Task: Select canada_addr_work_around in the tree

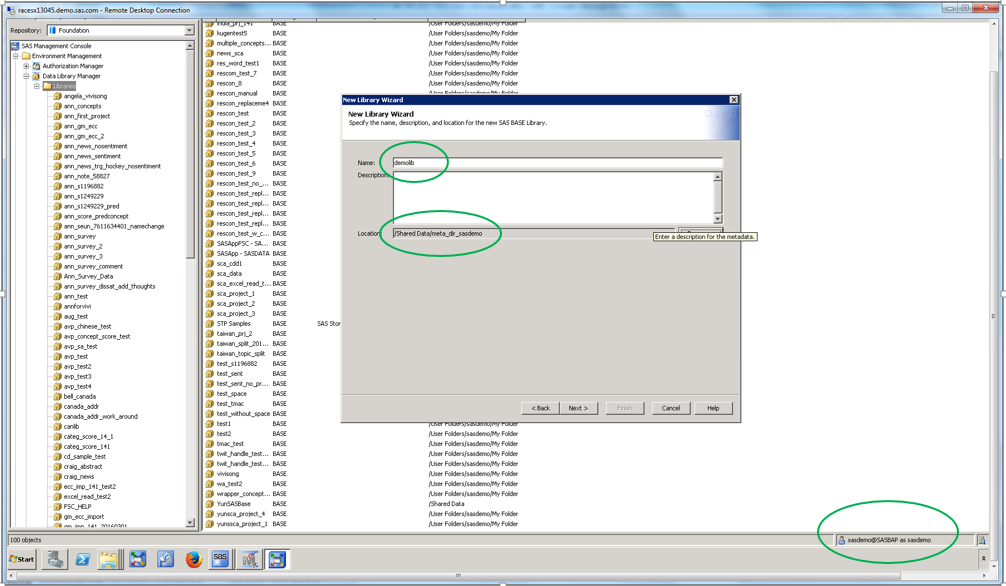Action: coord(100,417)
